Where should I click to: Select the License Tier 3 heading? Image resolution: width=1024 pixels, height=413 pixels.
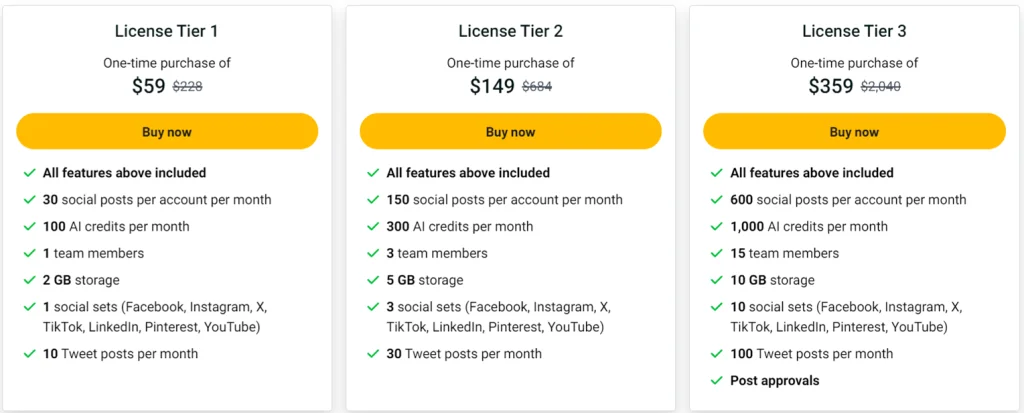[x=854, y=31]
